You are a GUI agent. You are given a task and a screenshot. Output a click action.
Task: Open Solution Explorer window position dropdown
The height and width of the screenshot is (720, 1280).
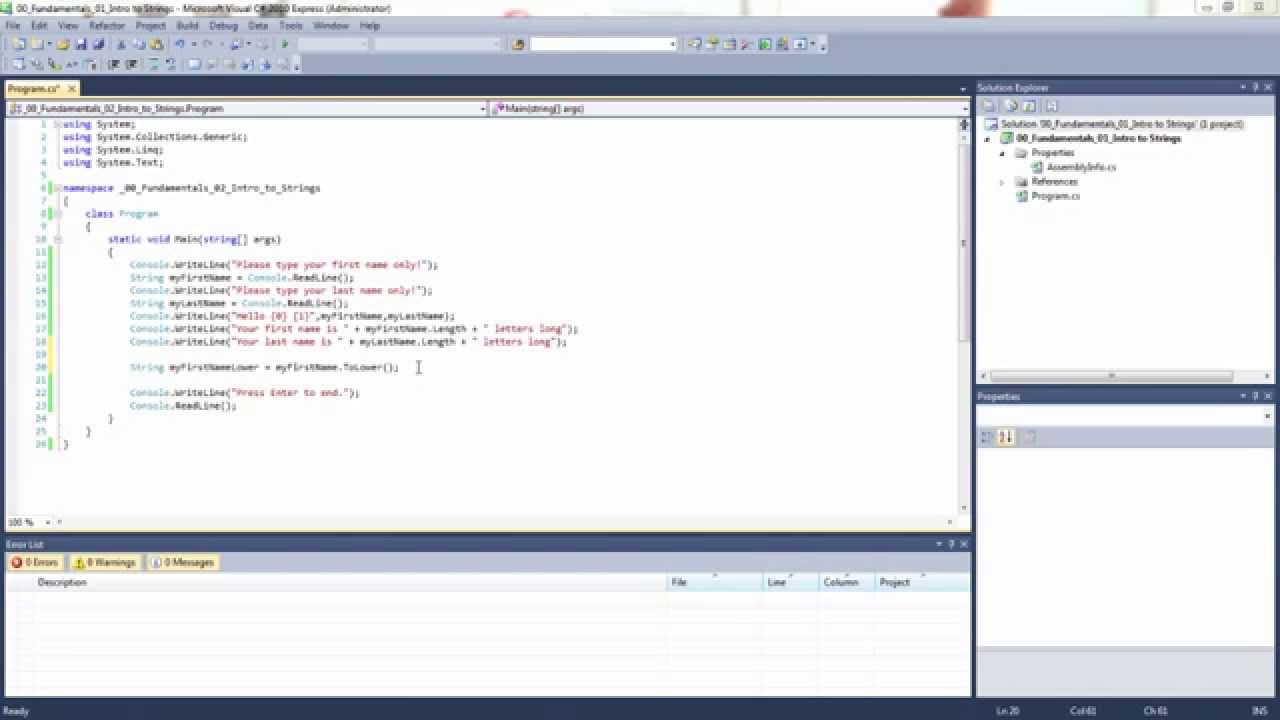[1242, 88]
